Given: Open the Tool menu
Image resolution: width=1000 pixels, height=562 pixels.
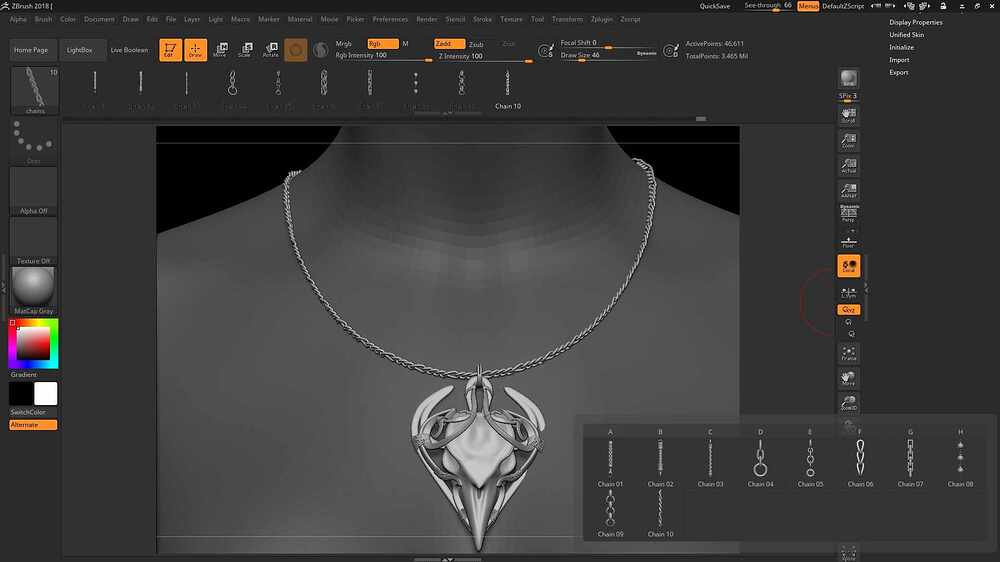Looking at the screenshot, I should click(x=537, y=19).
